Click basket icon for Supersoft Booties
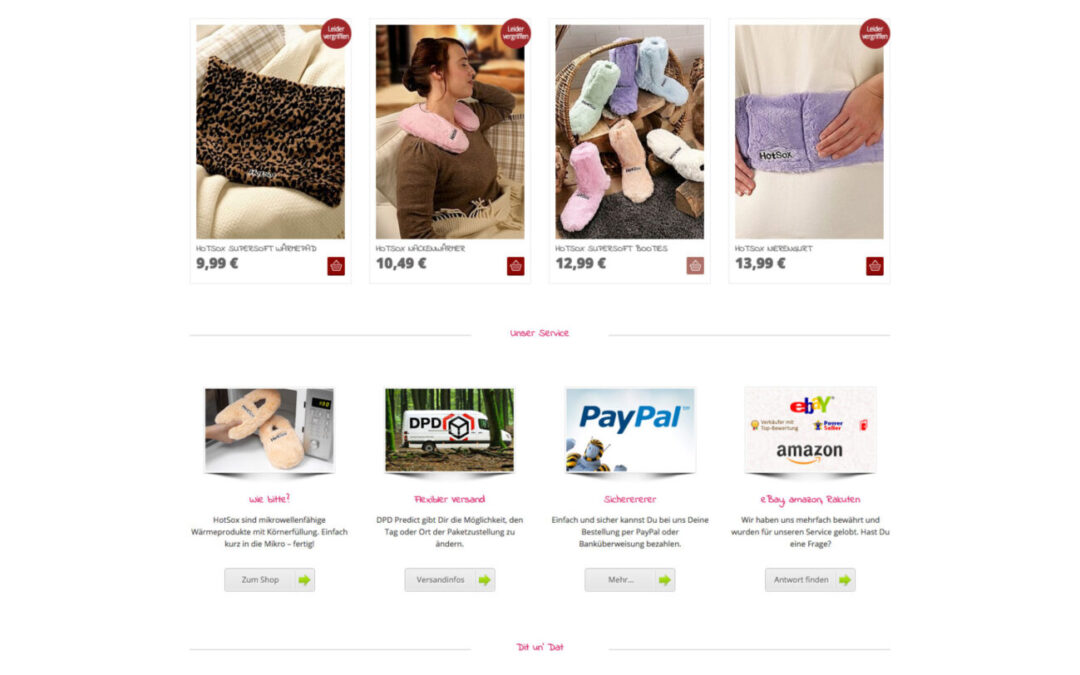Screen dimensions: 1080x675 [695, 266]
